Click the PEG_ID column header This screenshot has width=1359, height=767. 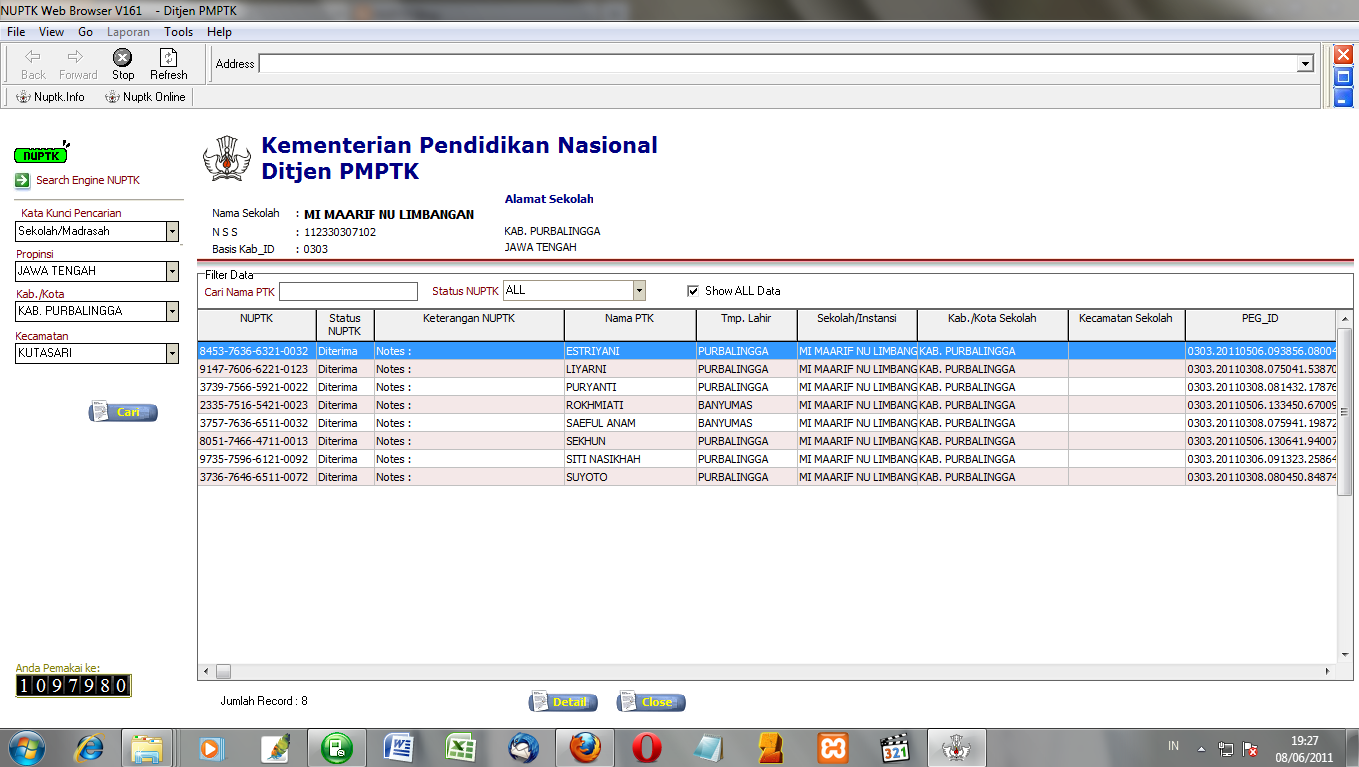click(1260, 325)
